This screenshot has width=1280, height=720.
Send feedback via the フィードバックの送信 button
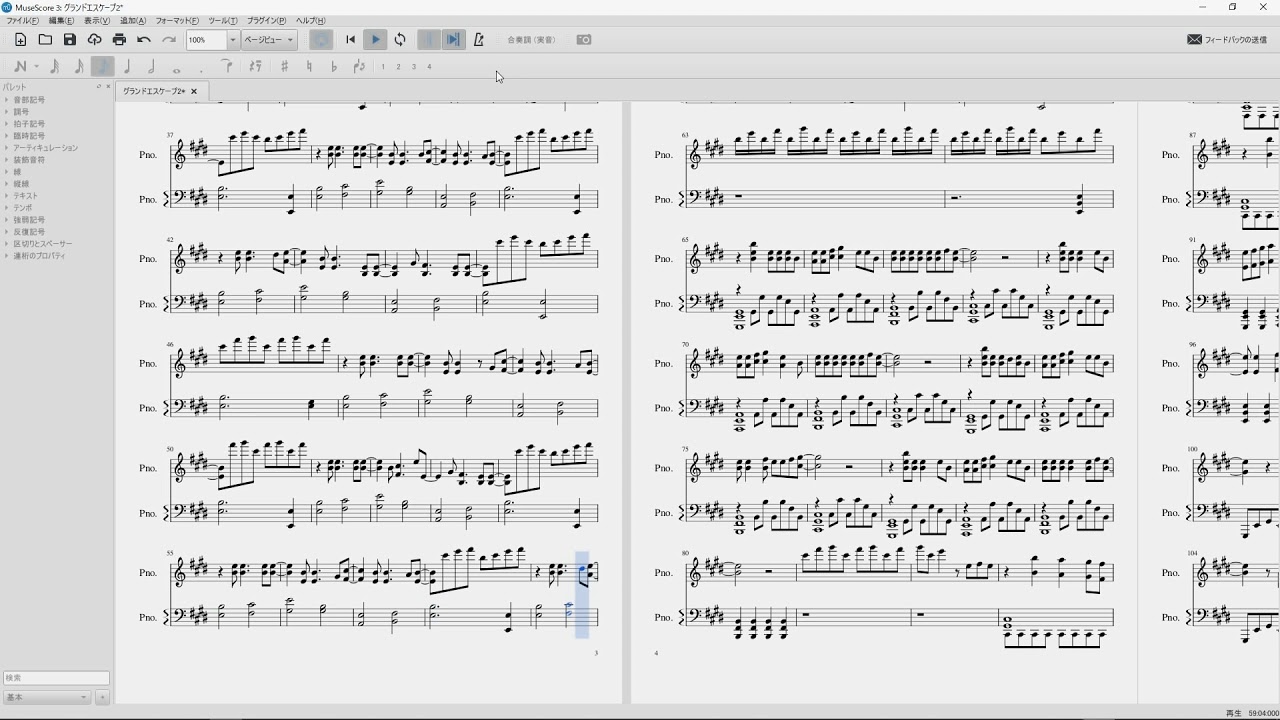(x=1227, y=40)
